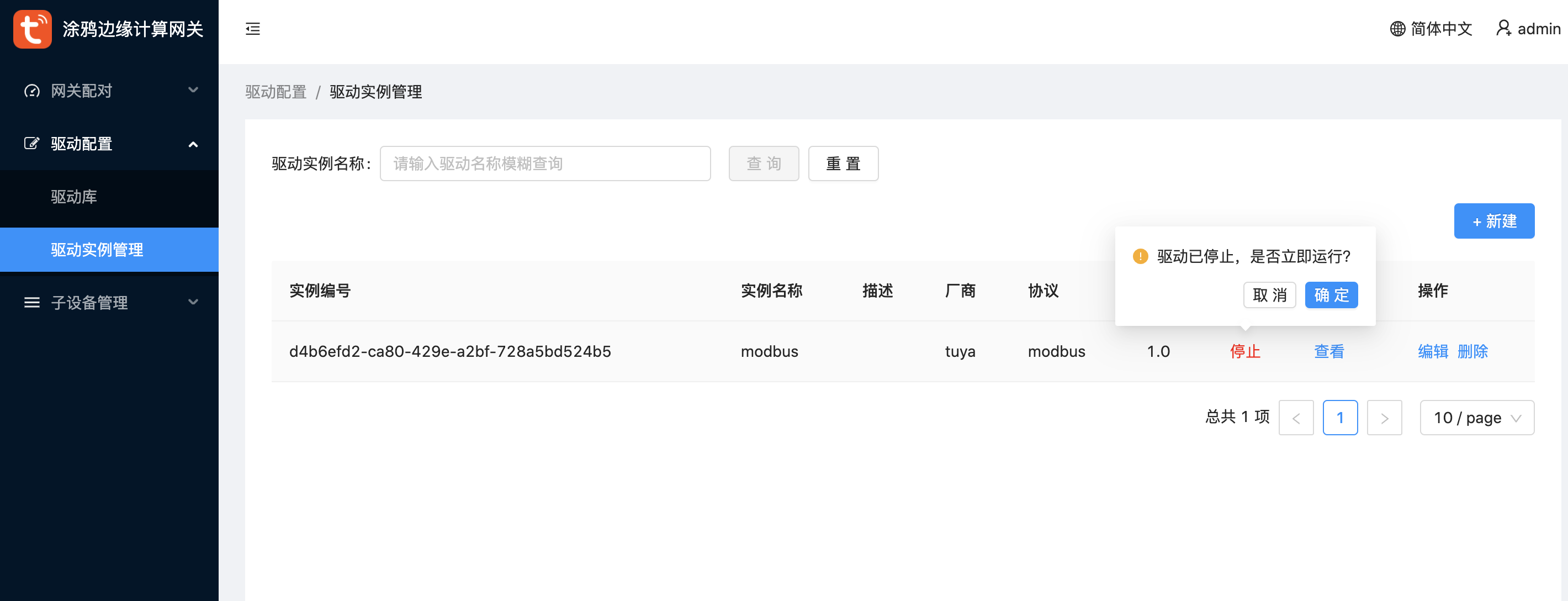Click the 驱动配置 edit icon
This screenshot has width=1568, height=601.
coord(31,144)
